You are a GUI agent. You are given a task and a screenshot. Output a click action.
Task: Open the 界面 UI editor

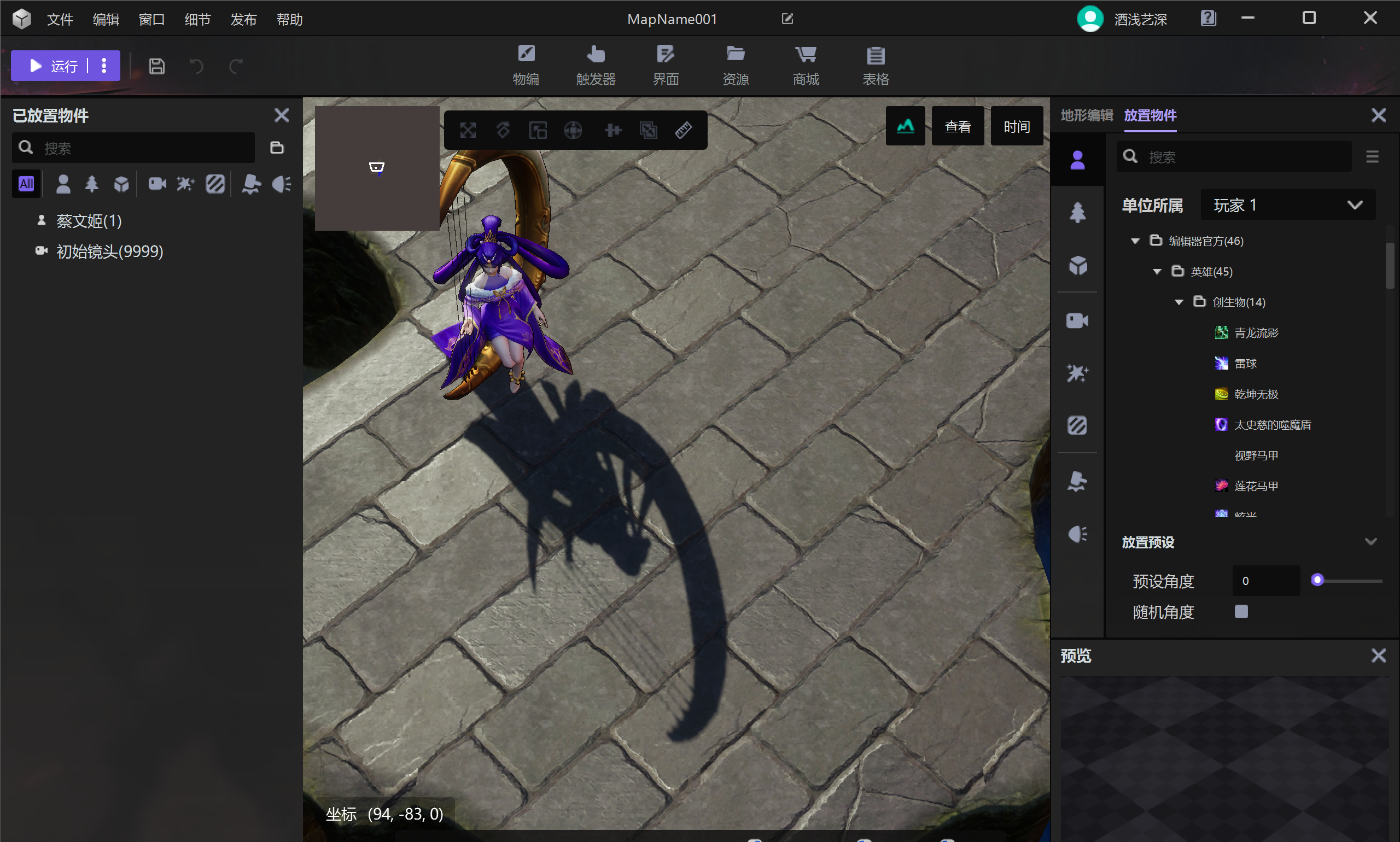pos(666,65)
